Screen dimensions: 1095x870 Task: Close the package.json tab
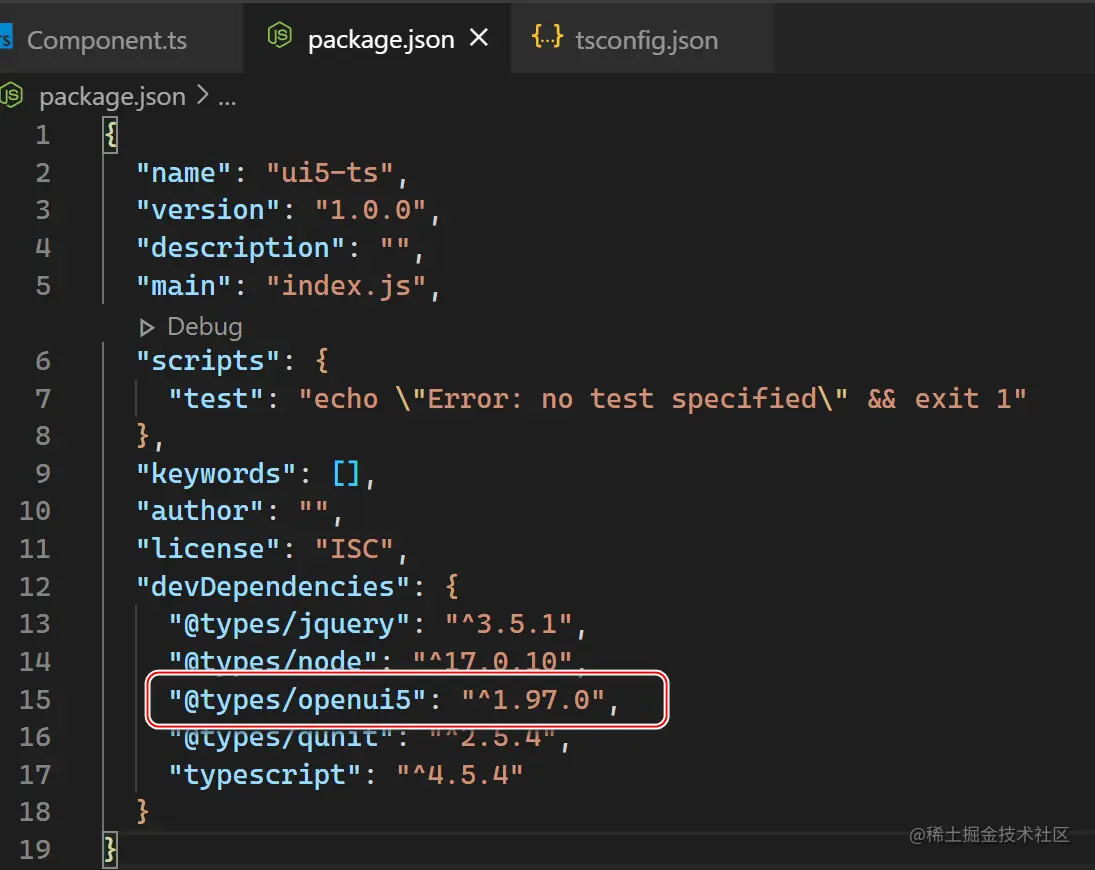[479, 38]
